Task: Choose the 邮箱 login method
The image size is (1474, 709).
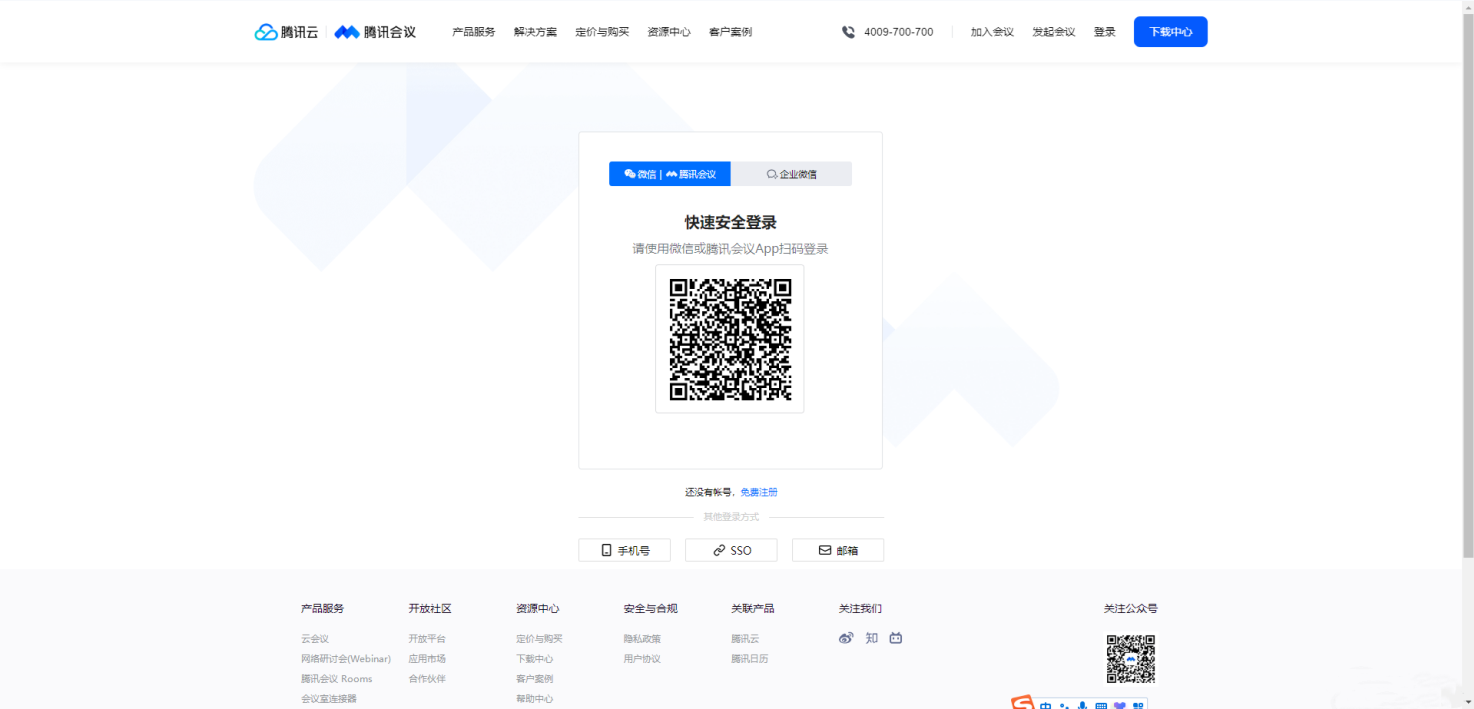Action: (x=838, y=550)
